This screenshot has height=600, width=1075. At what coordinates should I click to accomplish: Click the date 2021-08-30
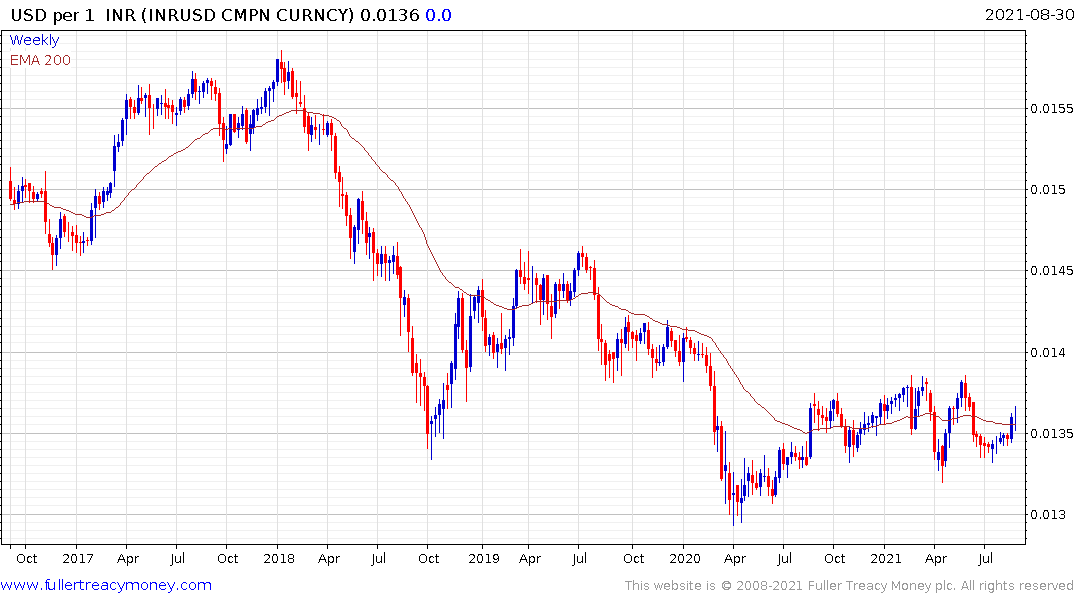click(1029, 14)
